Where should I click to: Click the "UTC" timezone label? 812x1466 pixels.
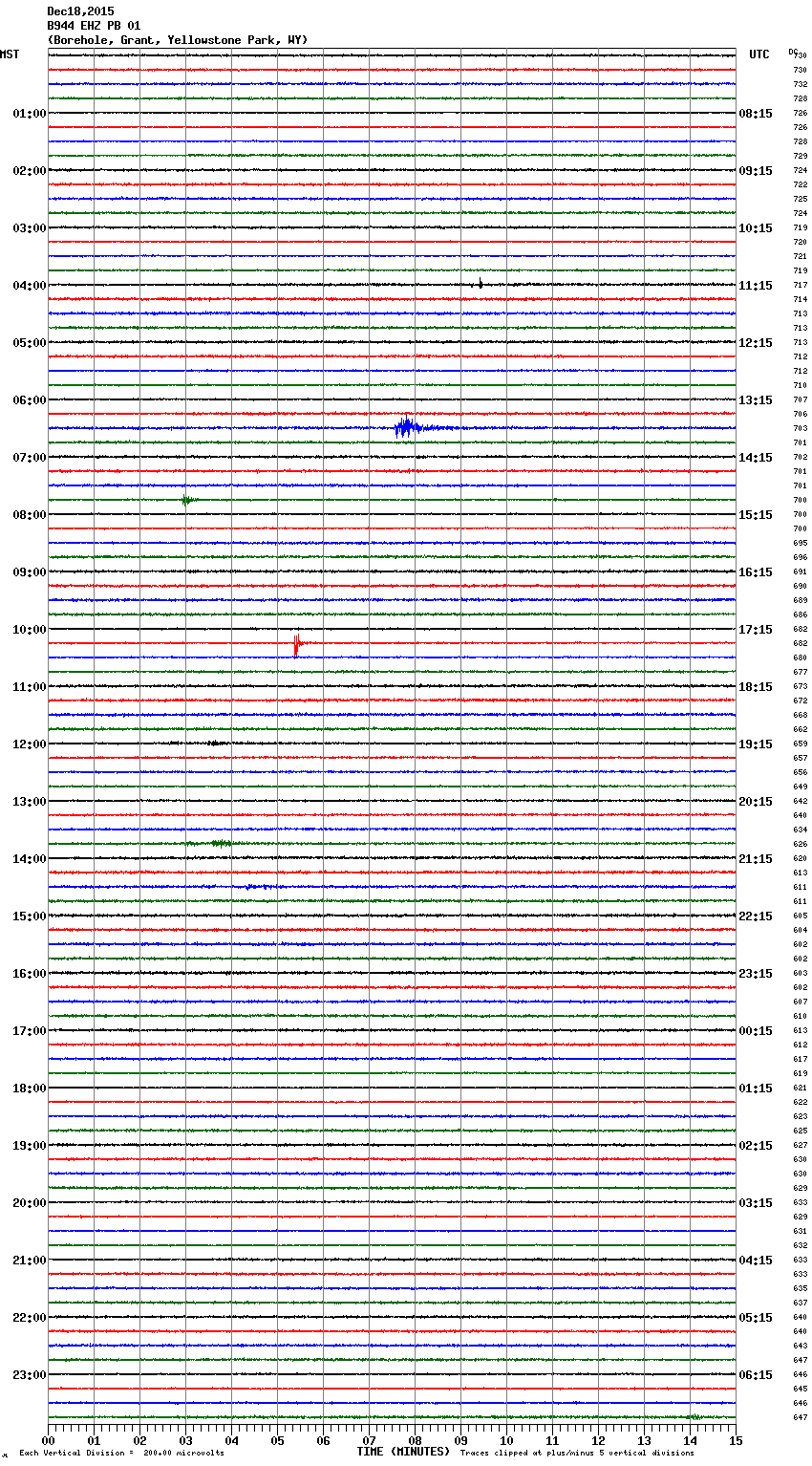pos(759,54)
